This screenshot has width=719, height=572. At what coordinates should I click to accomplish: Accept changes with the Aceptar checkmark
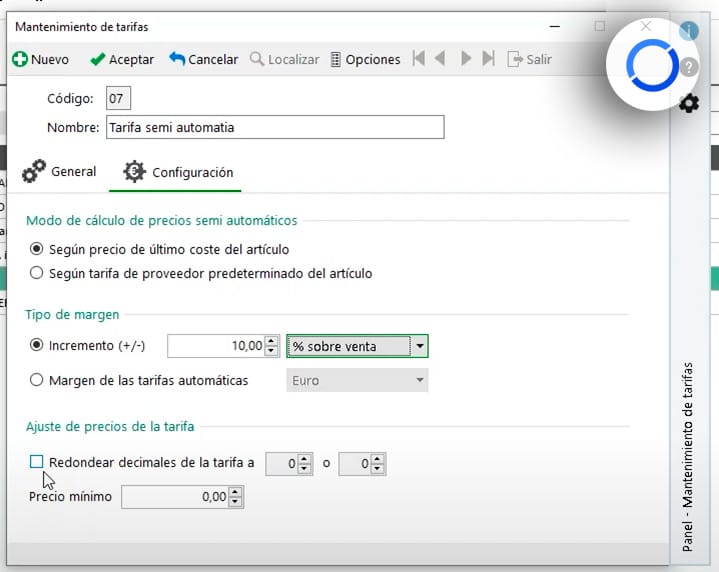click(122, 60)
